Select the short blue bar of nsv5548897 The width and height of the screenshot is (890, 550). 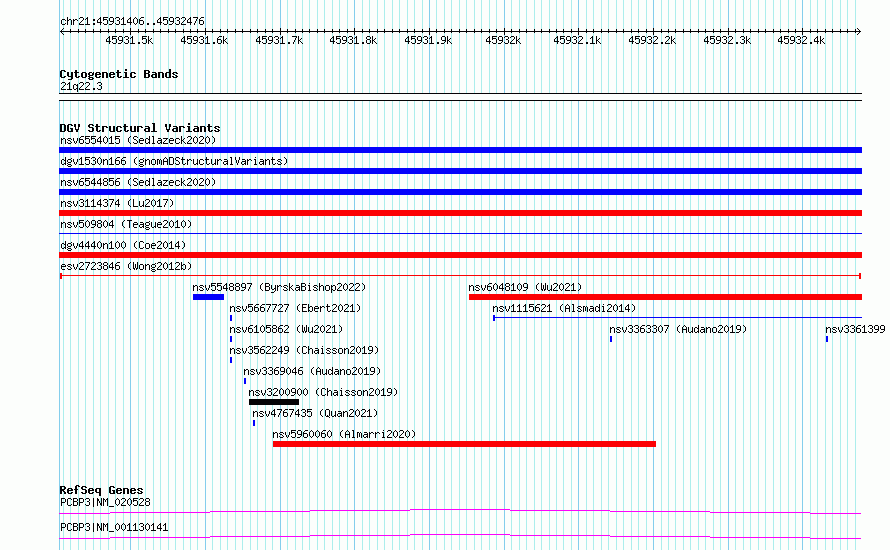coord(208,297)
